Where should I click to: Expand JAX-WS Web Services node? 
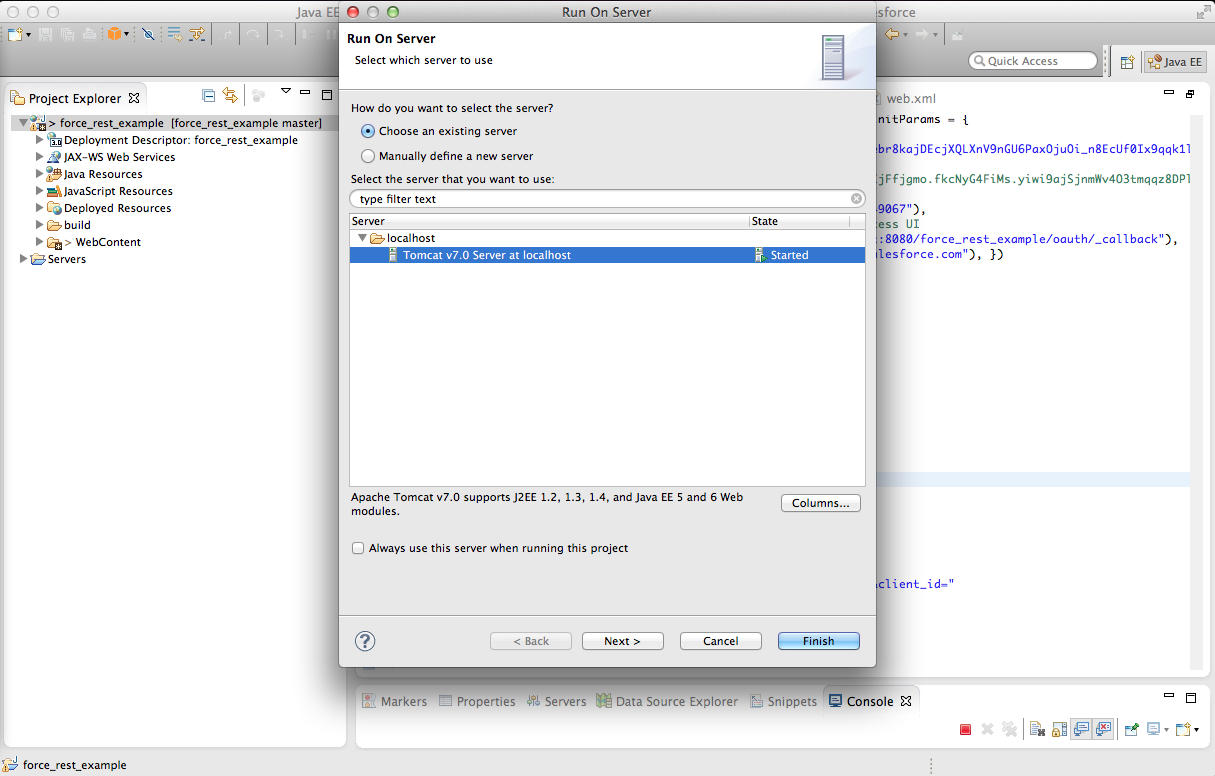point(40,157)
